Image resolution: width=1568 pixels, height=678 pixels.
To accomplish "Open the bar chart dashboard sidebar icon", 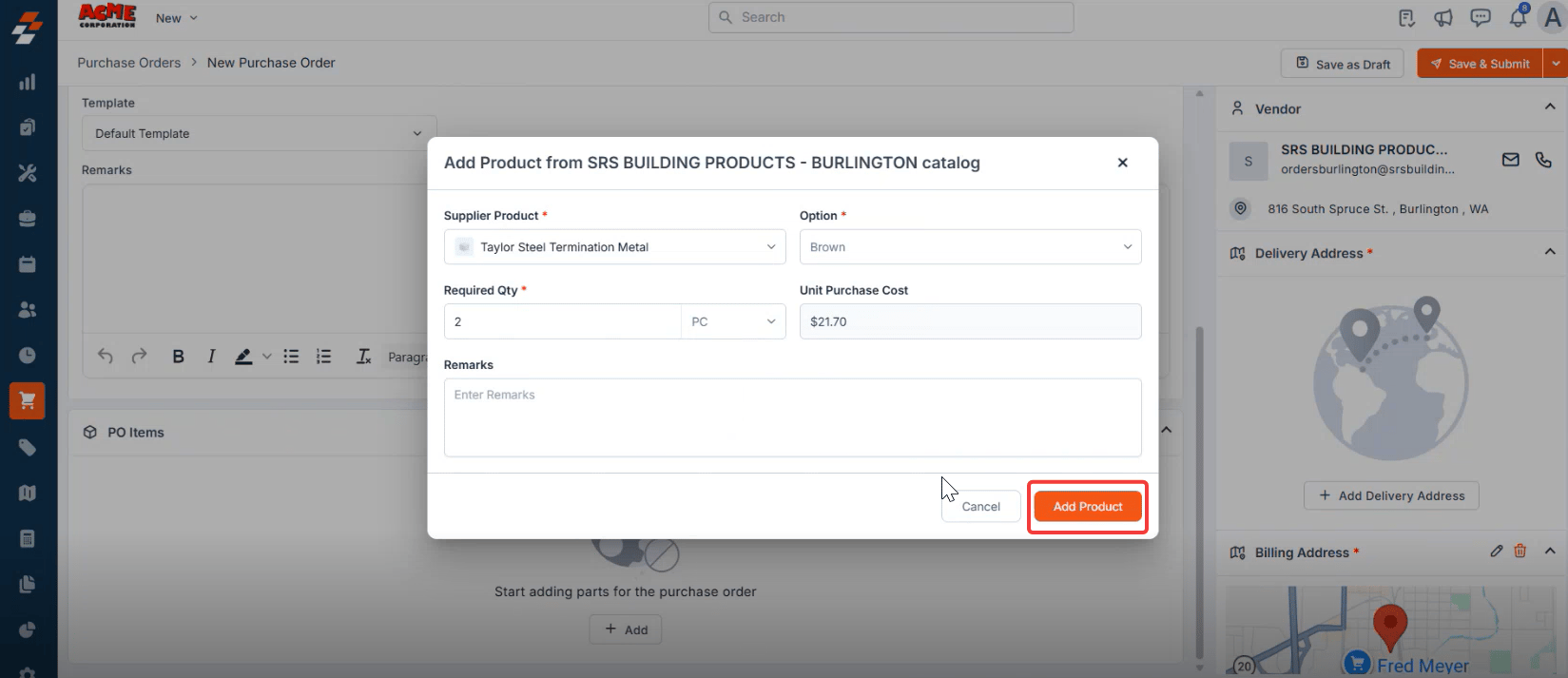I will (28, 82).
